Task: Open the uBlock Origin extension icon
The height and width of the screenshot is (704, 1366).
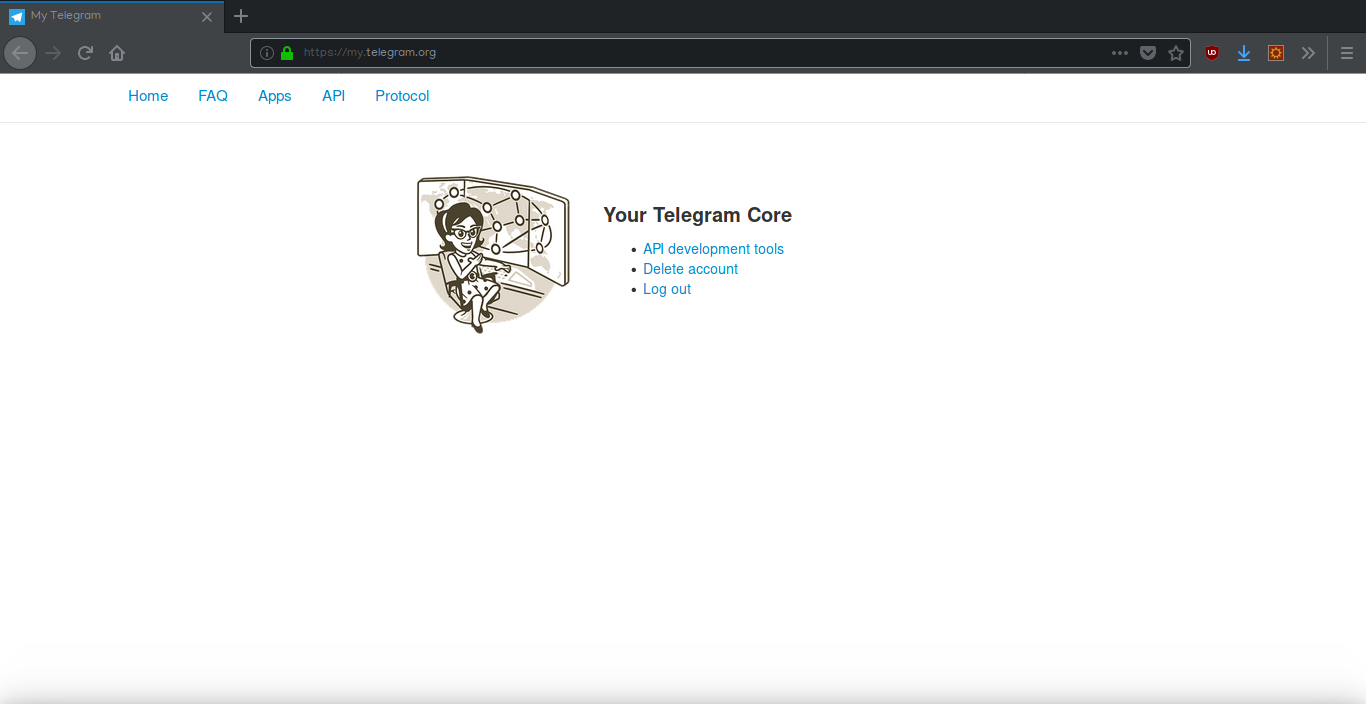Action: click(1212, 53)
